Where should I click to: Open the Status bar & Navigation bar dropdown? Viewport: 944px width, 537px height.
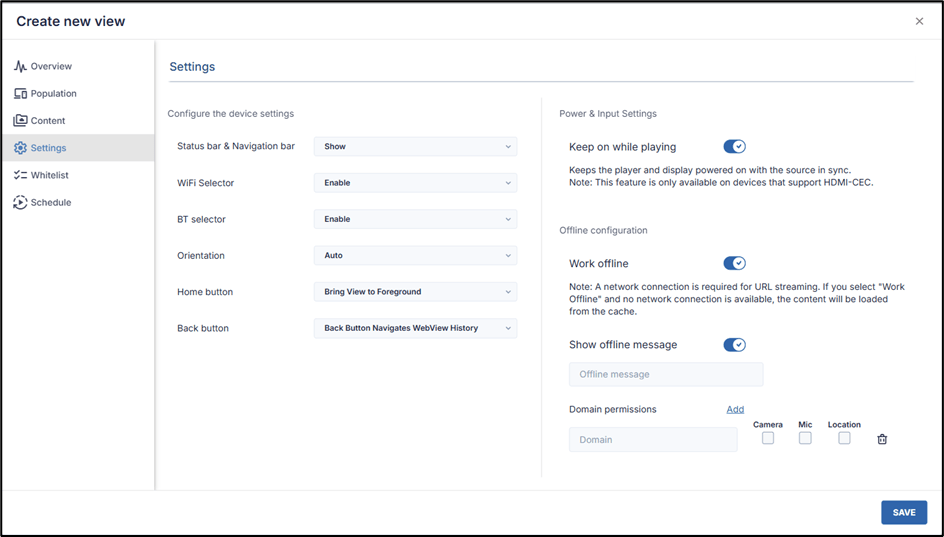click(415, 146)
